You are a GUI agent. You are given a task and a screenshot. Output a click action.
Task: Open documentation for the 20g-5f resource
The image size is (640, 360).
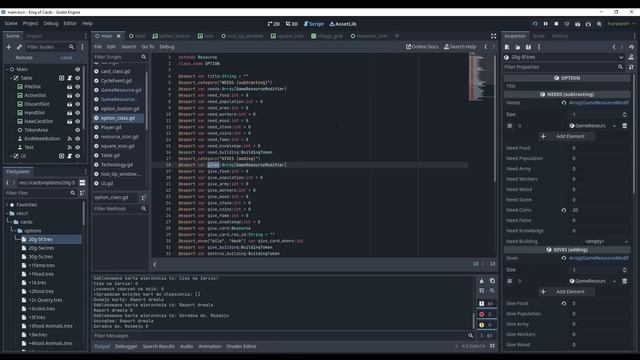tap(631, 57)
